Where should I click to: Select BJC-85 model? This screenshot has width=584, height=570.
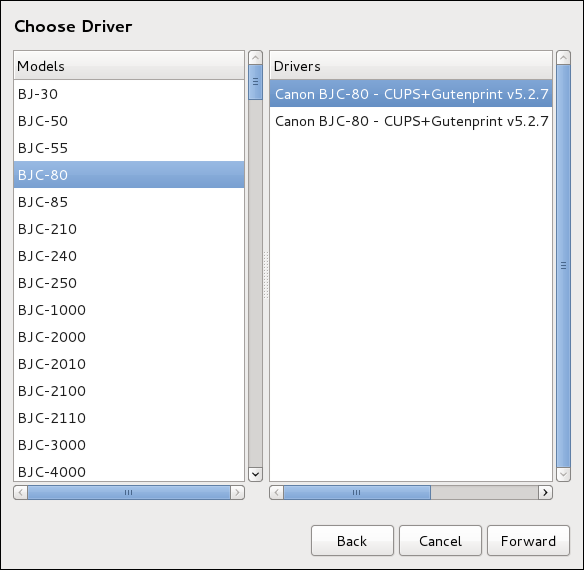(129, 202)
